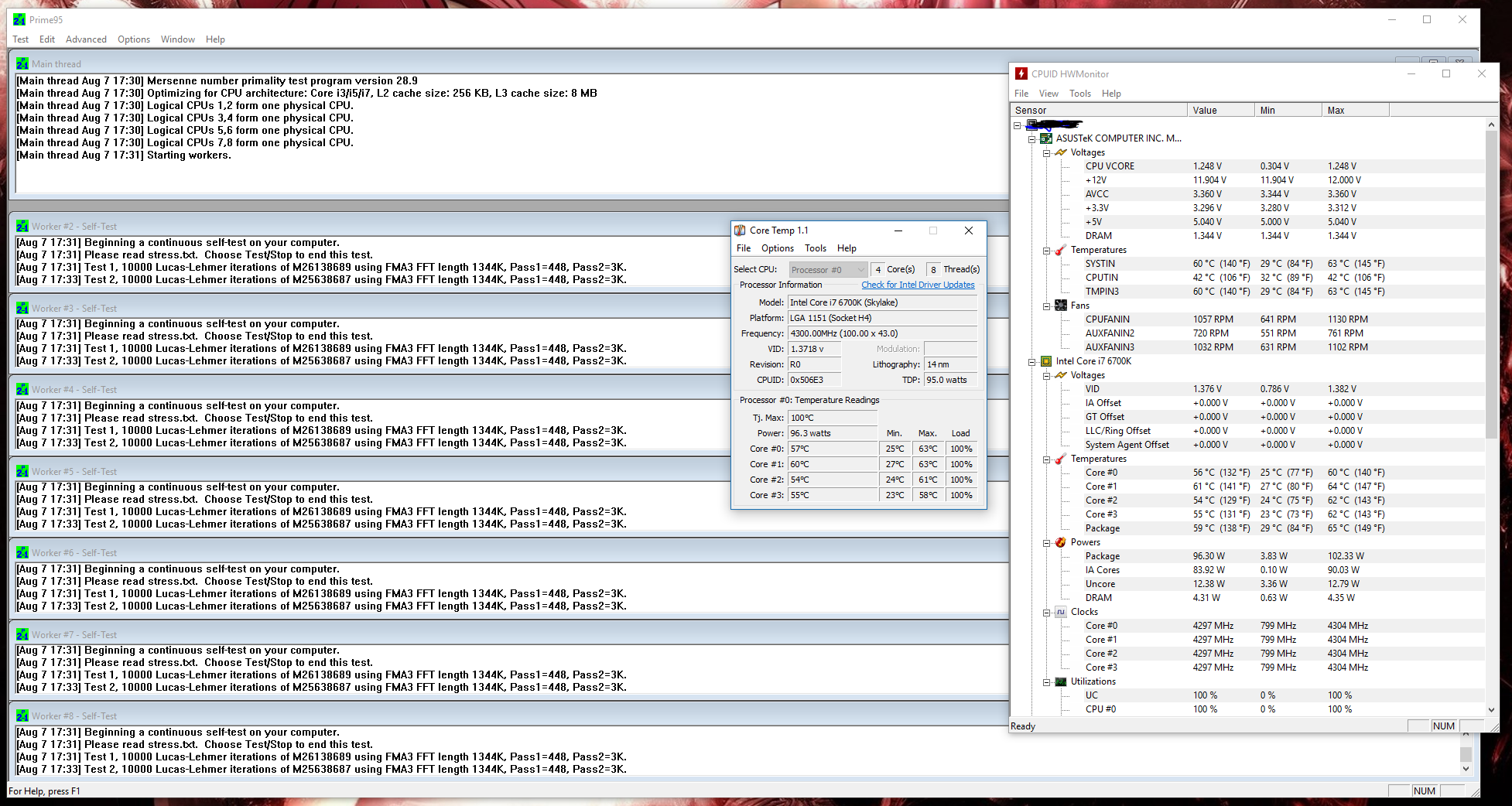This screenshot has height=806, width=1512.
Task: Collapse the Intel Core i7 6700K node
Action: [1031, 362]
